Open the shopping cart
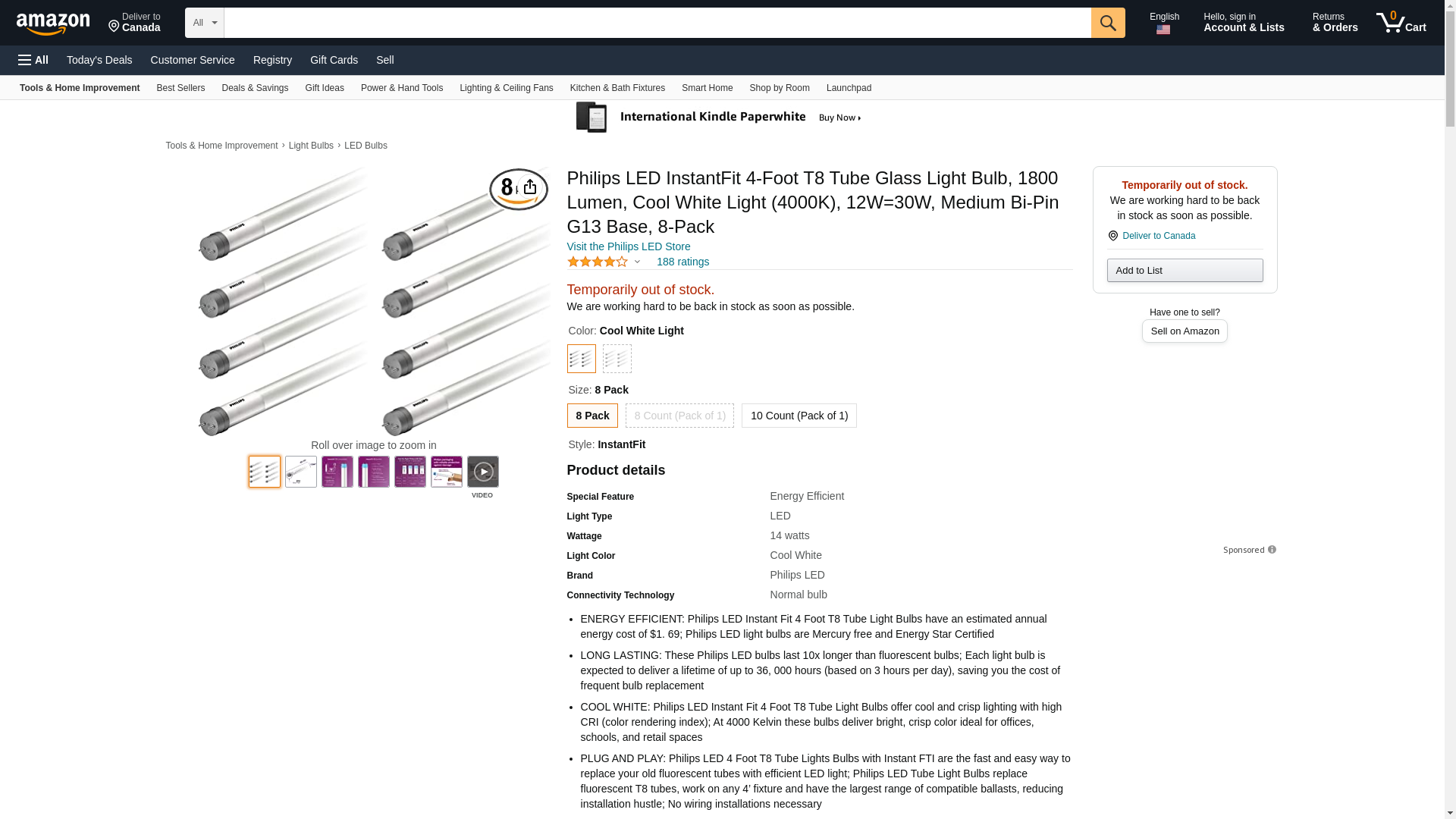This screenshot has height=819, width=1456. (1401, 23)
